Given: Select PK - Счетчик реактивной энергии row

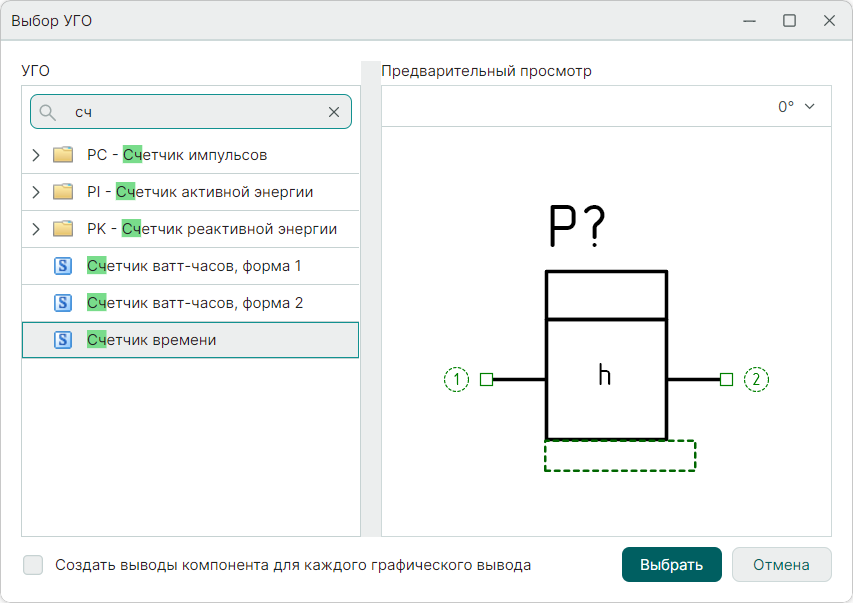Looking at the screenshot, I should 190,229.
